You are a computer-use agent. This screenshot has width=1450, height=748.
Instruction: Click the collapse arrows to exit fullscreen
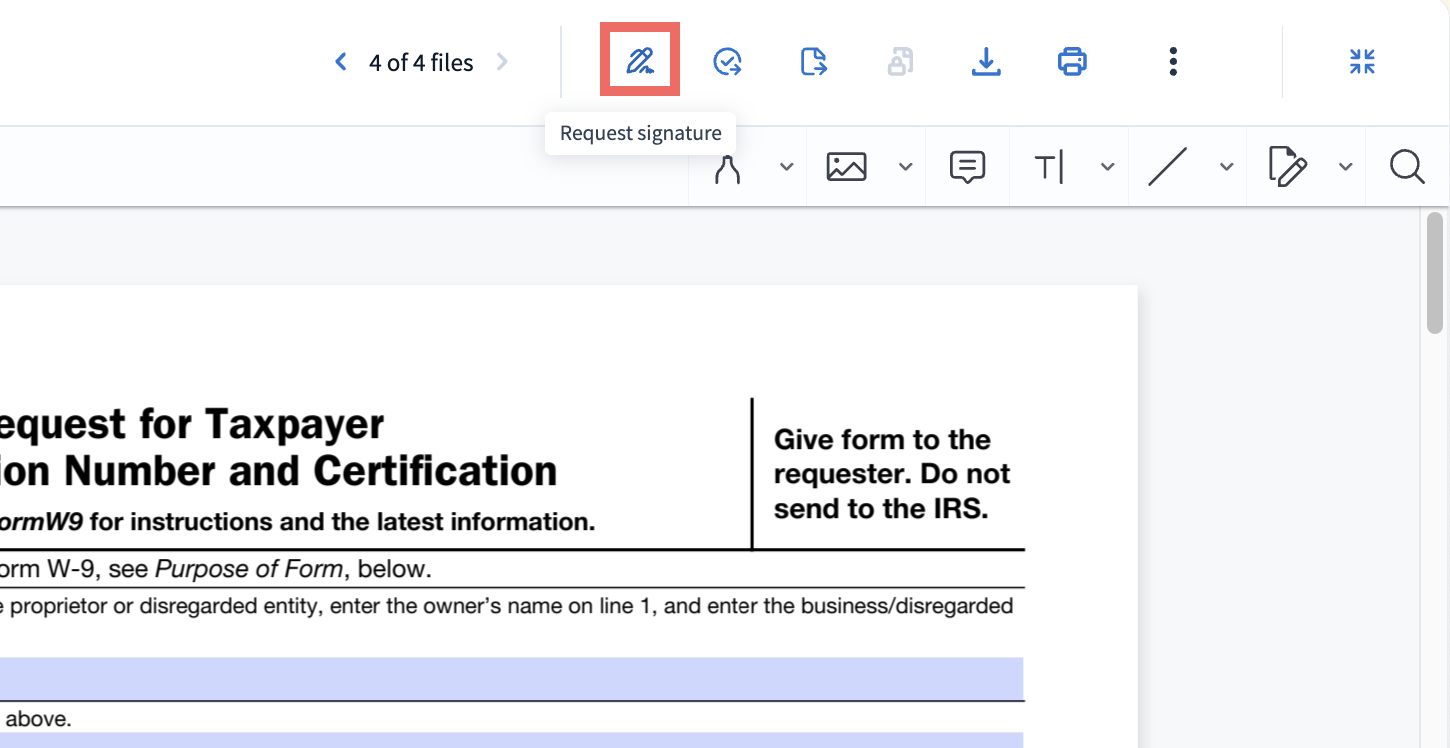click(x=1362, y=62)
